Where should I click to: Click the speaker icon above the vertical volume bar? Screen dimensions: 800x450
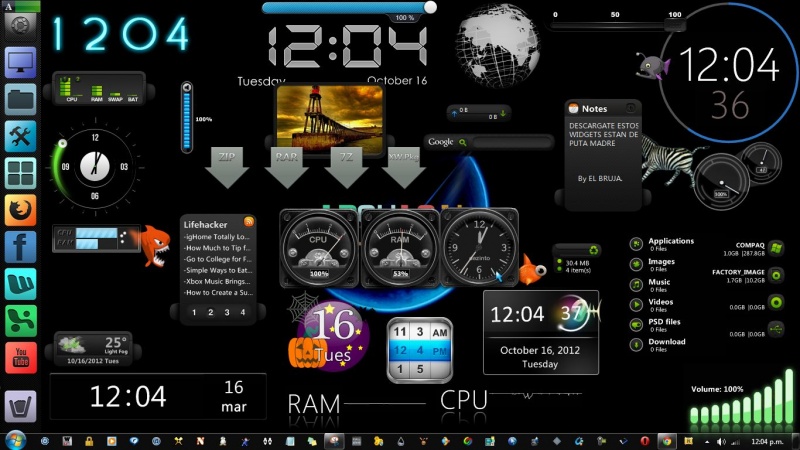[187, 88]
